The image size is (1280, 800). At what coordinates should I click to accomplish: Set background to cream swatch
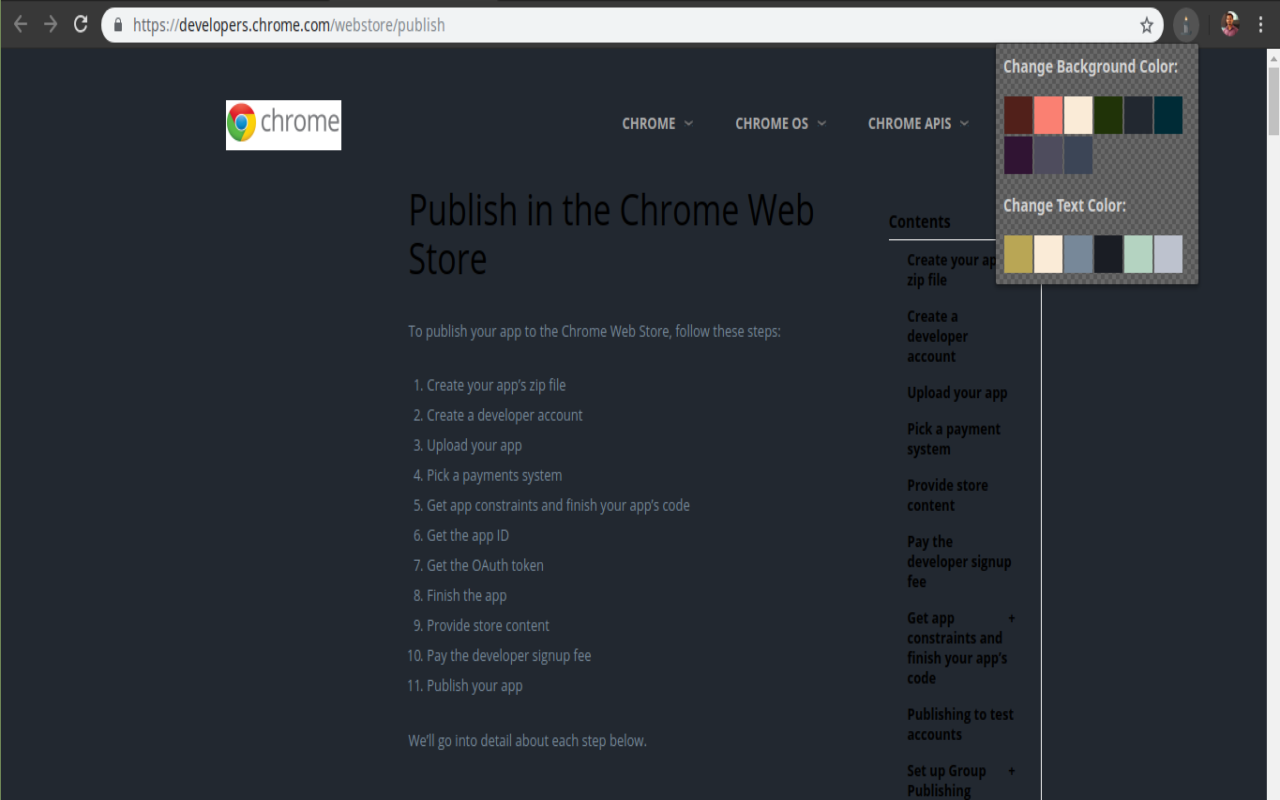point(1079,115)
